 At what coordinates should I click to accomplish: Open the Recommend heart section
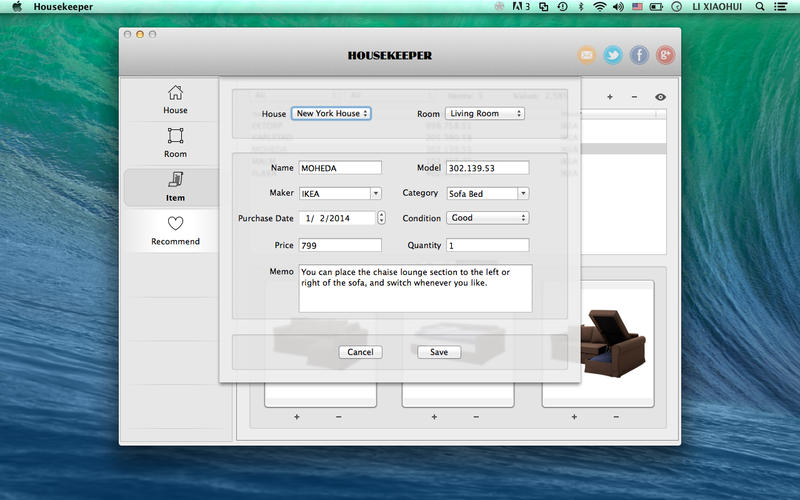point(175,231)
